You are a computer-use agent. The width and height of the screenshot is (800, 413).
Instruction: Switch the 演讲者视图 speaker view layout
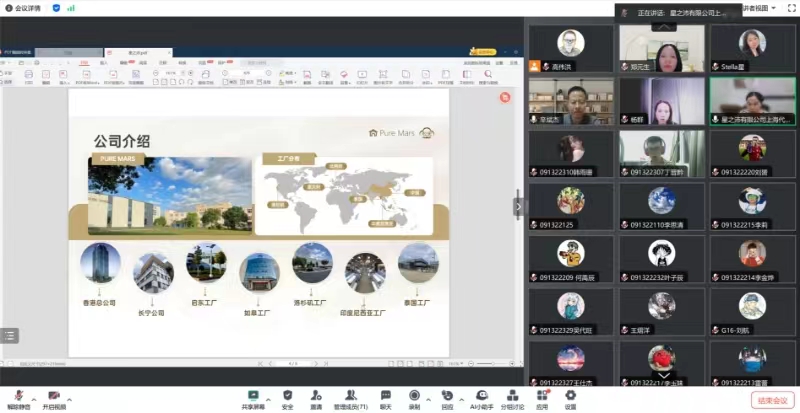coord(765,9)
